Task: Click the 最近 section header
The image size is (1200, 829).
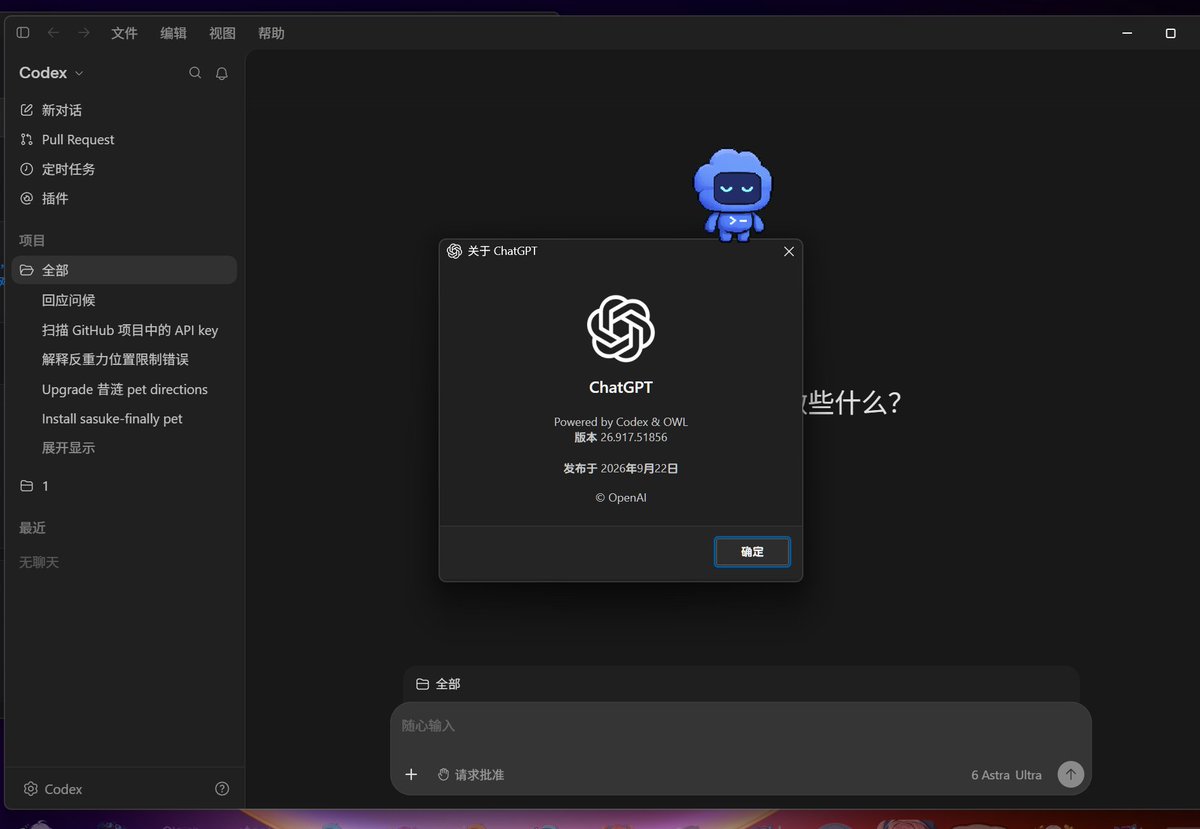Action: pyautogui.click(x=32, y=528)
